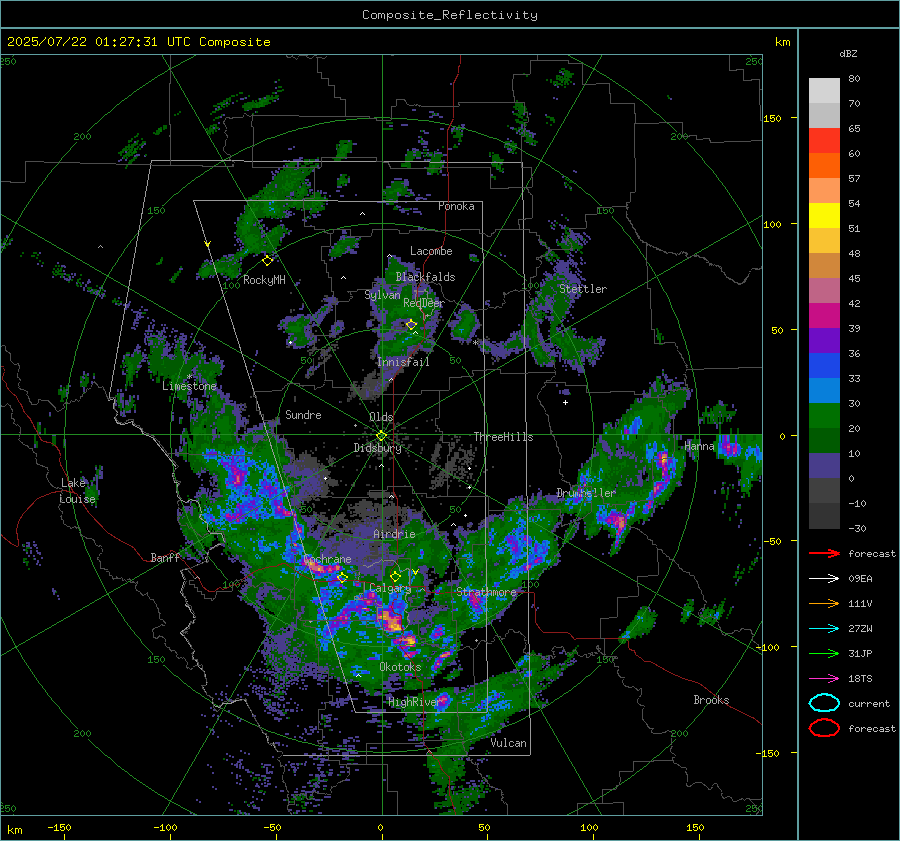Click the Cochrane city label
The image size is (900, 841).
327,559
